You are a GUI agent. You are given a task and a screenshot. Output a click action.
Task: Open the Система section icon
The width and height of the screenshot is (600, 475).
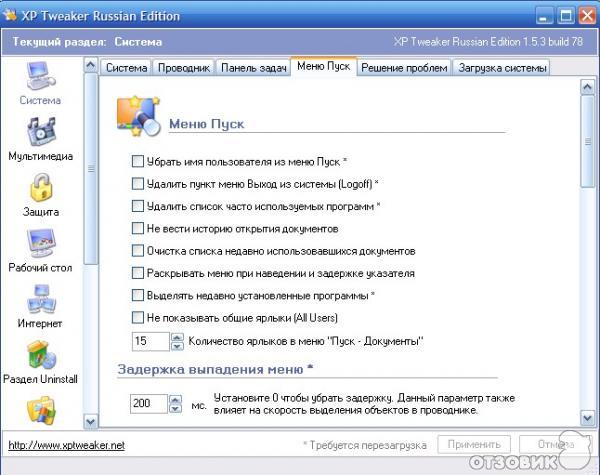40,77
